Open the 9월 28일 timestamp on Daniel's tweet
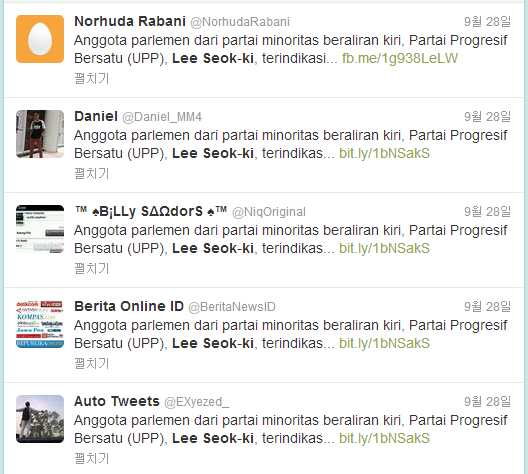This screenshot has height=474, width=528. [x=487, y=117]
